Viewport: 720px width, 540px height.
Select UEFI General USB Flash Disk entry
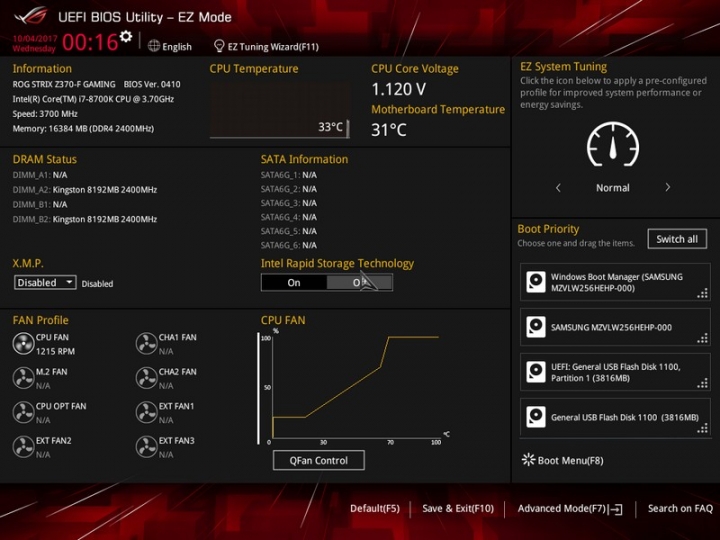point(615,372)
